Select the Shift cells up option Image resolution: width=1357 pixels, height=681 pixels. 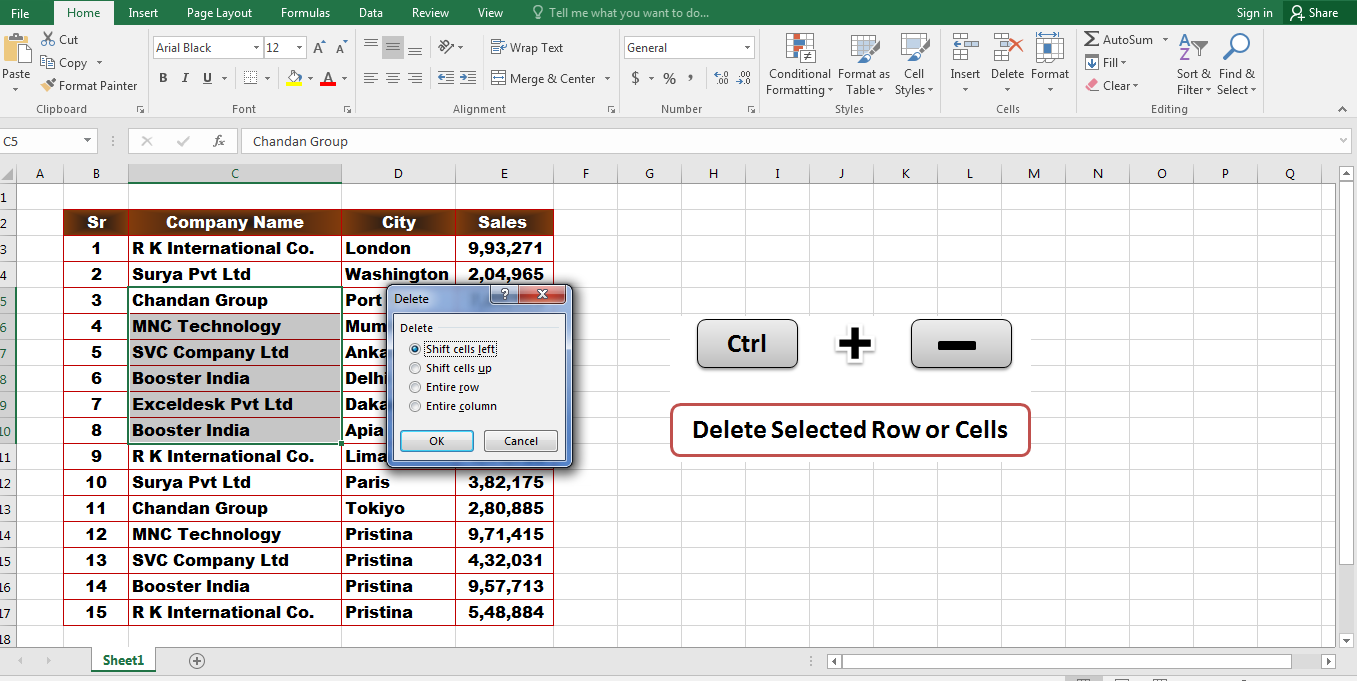[414, 368]
